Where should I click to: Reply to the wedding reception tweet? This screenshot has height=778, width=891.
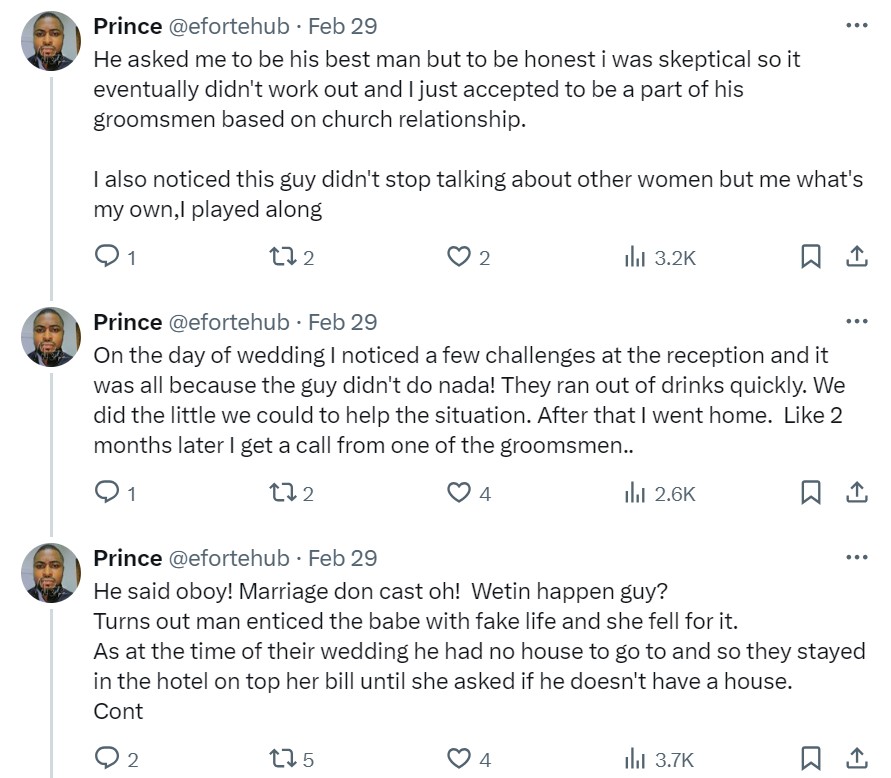click(107, 493)
